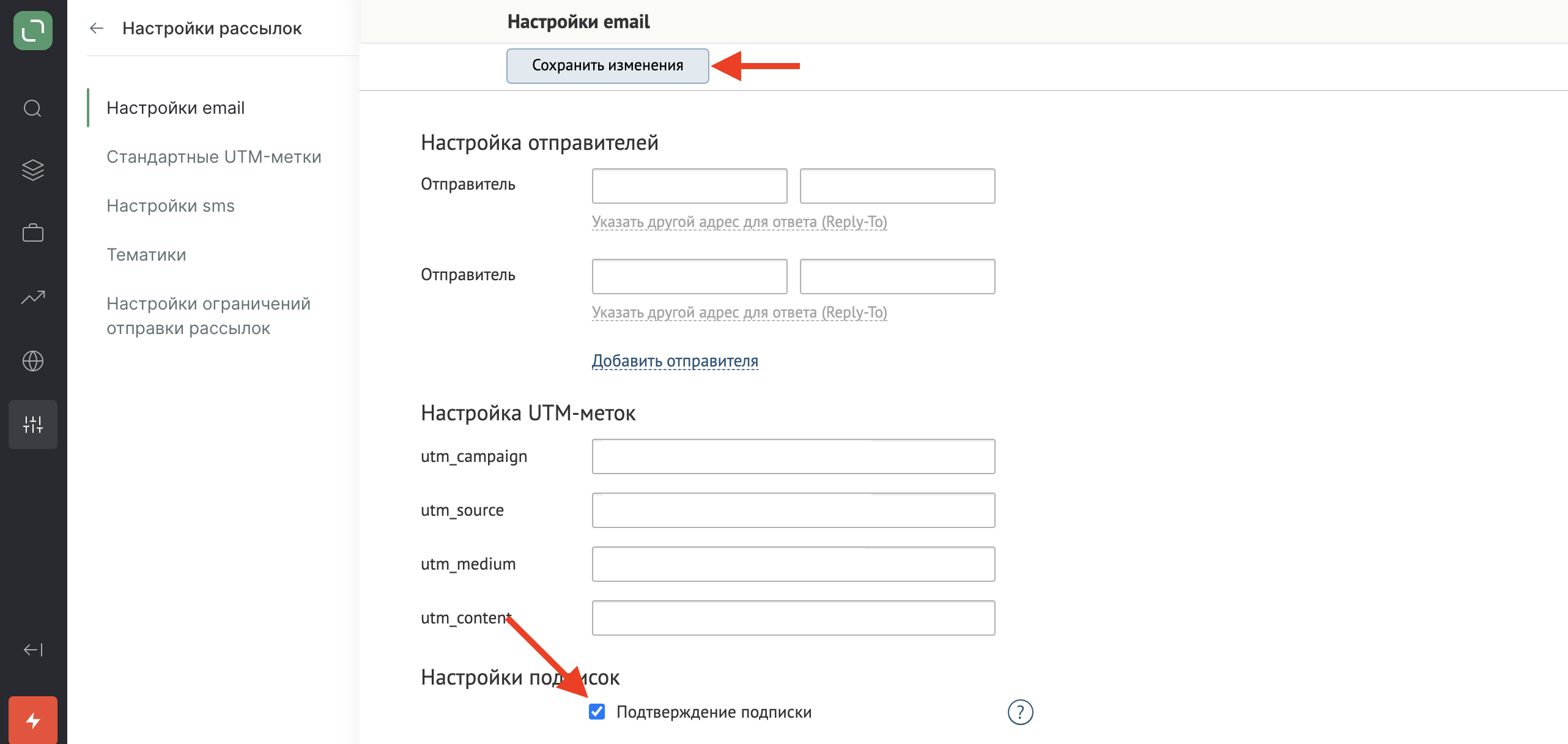Viewport: 1568px width, 744px height.
Task: Open Настройки ограничений отправки рассылок
Action: [209, 316]
